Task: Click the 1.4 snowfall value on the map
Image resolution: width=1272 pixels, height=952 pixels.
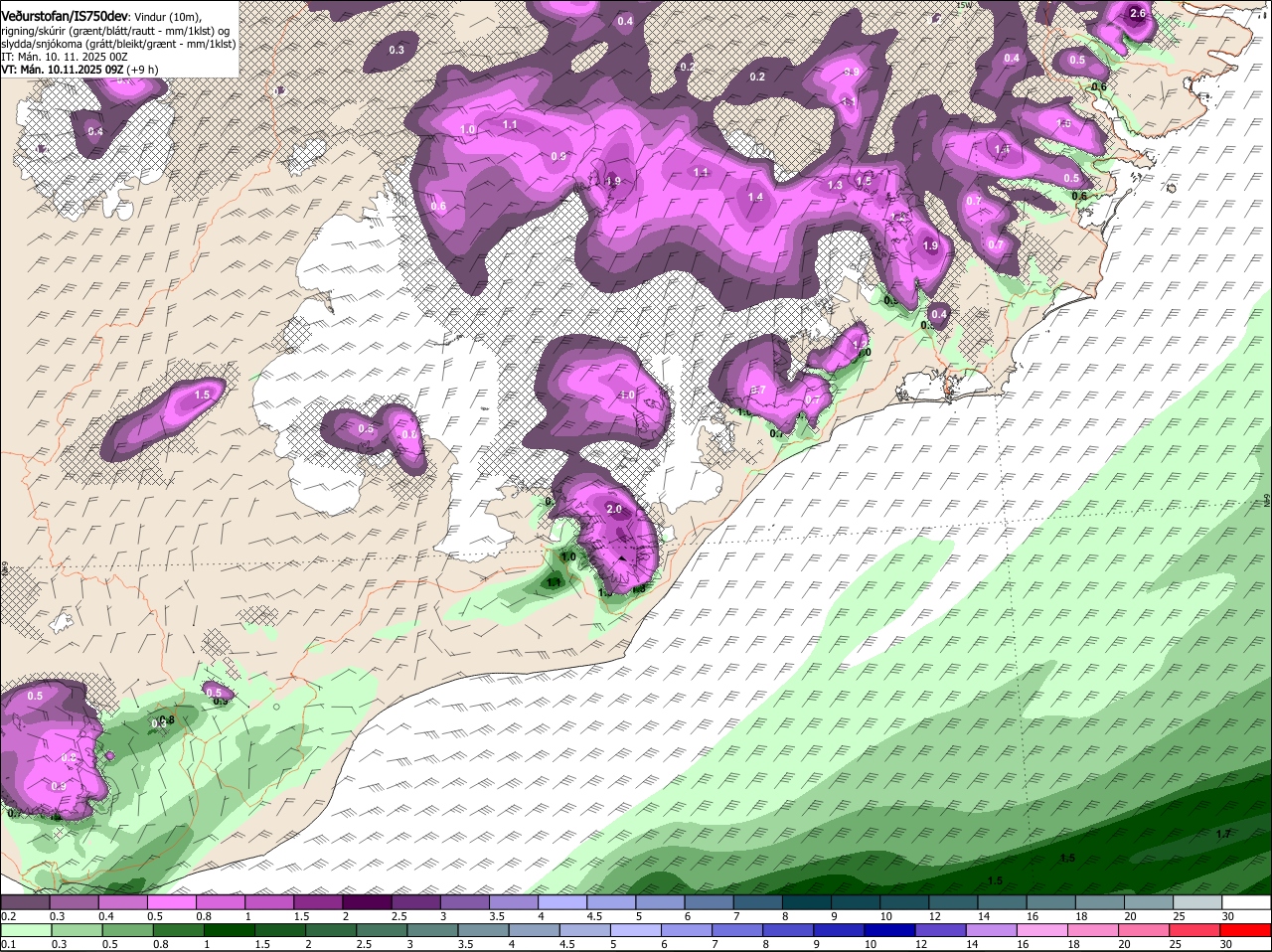Action: click(755, 197)
